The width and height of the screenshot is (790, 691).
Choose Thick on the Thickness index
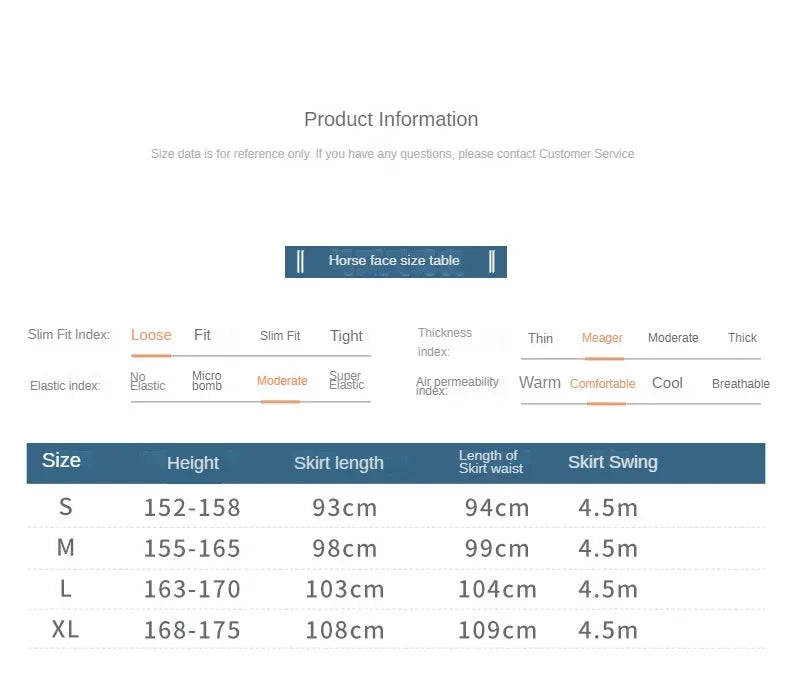coord(742,338)
